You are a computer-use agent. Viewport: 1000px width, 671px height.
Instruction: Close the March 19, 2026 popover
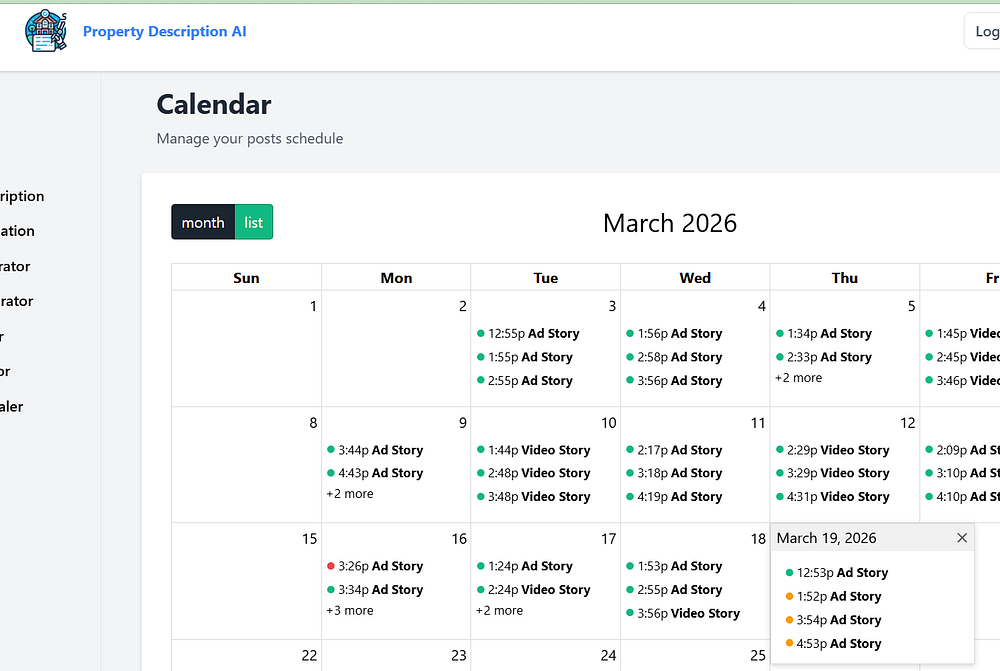962,538
